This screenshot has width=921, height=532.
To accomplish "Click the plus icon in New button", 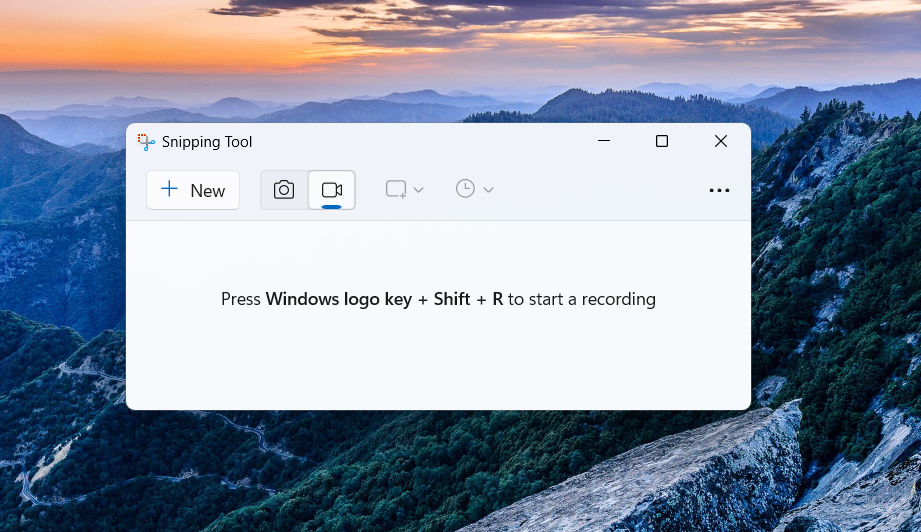I will pos(170,189).
